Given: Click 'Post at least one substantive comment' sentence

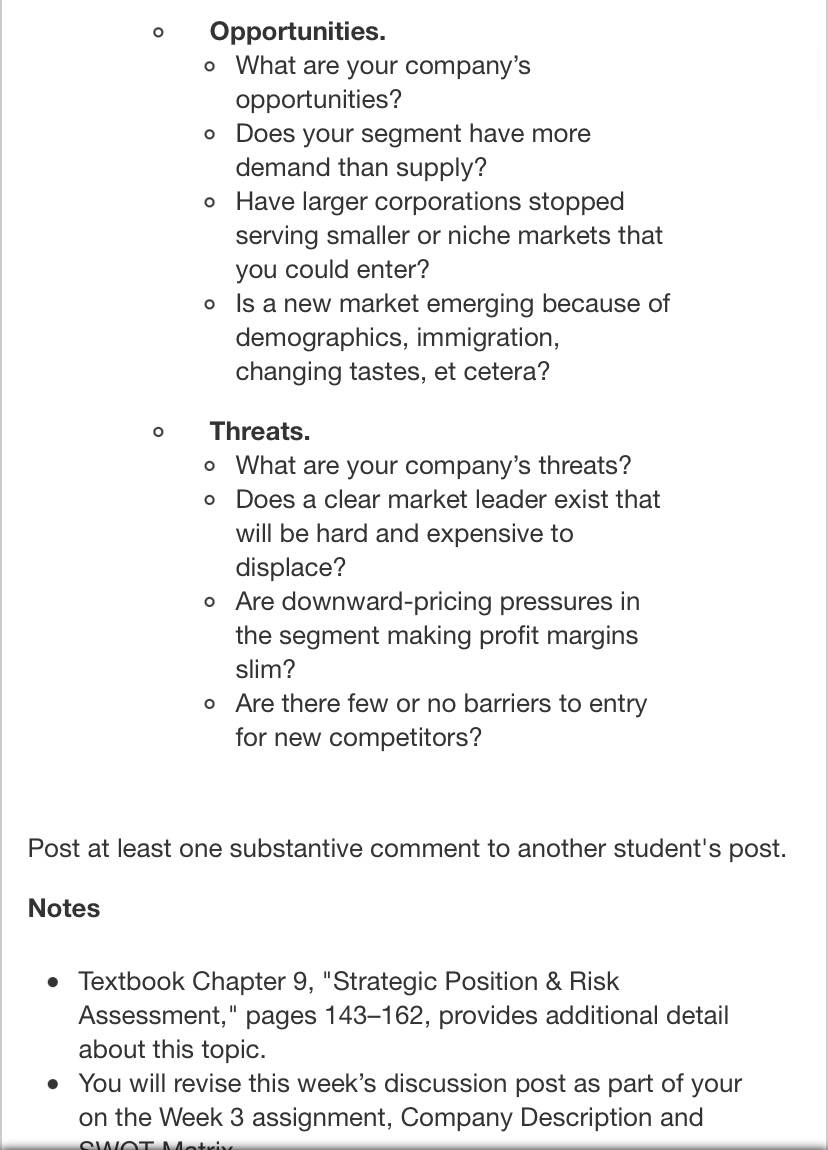Looking at the screenshot, I should (407, 849).
